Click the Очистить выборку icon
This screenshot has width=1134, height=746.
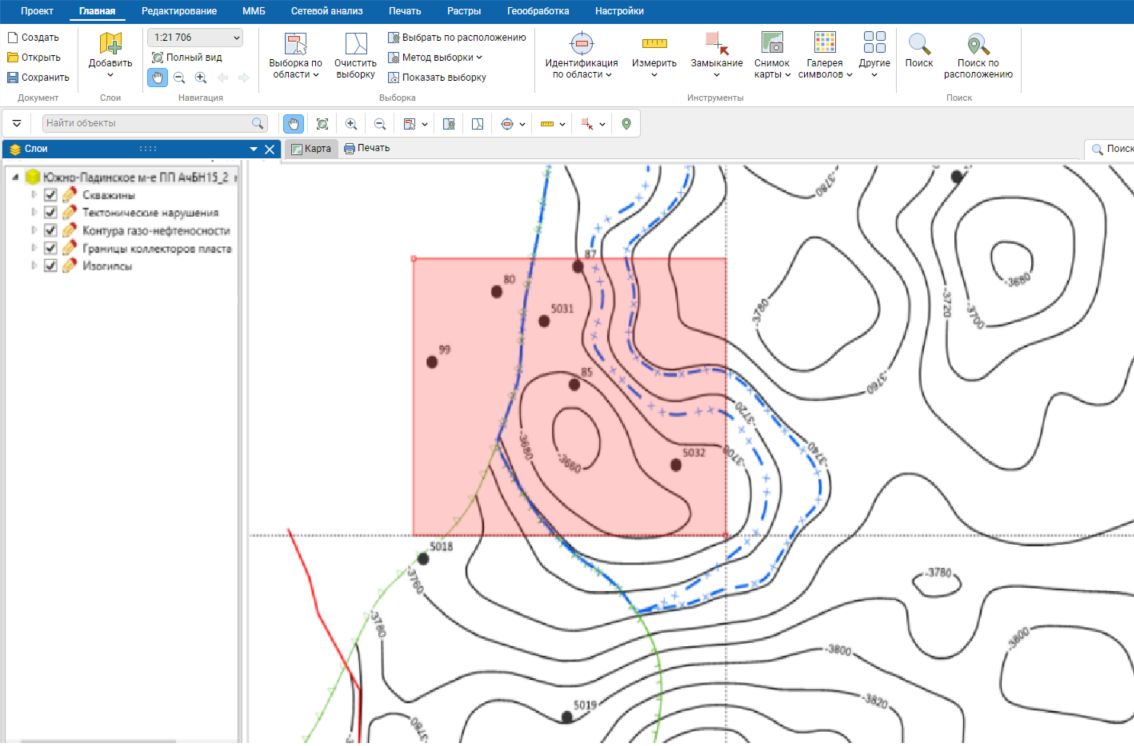(355, 44)
